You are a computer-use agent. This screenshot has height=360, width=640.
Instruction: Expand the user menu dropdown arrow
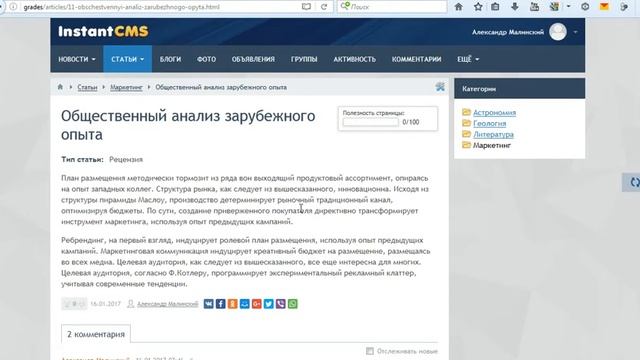click(575, 32)
